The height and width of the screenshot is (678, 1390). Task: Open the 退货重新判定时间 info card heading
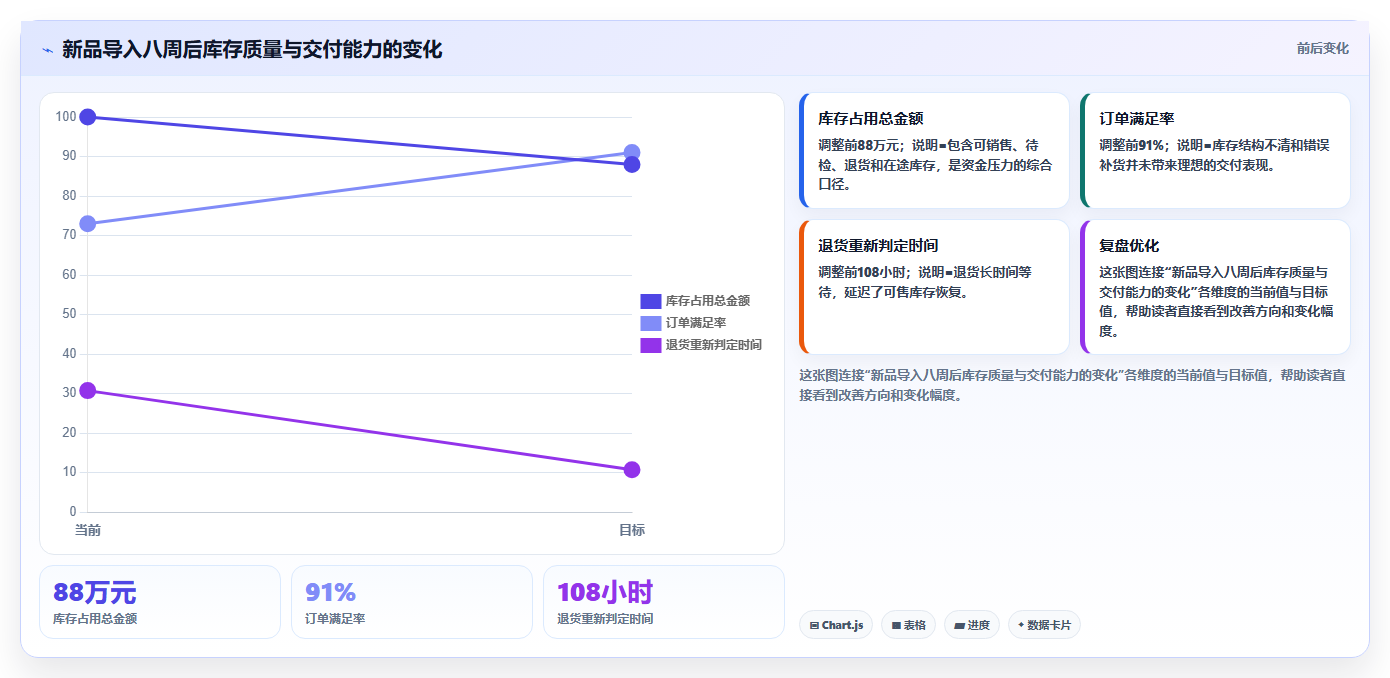[x=878, y=245]
